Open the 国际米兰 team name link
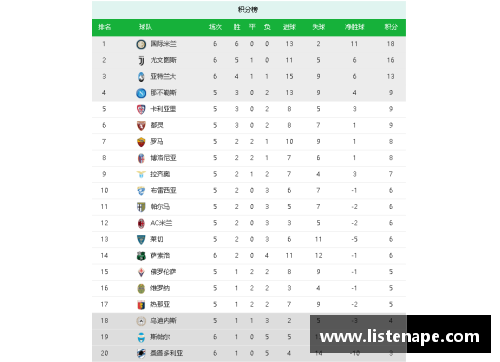The height and width of the screenshot is (362, 500). pos(163,44)
